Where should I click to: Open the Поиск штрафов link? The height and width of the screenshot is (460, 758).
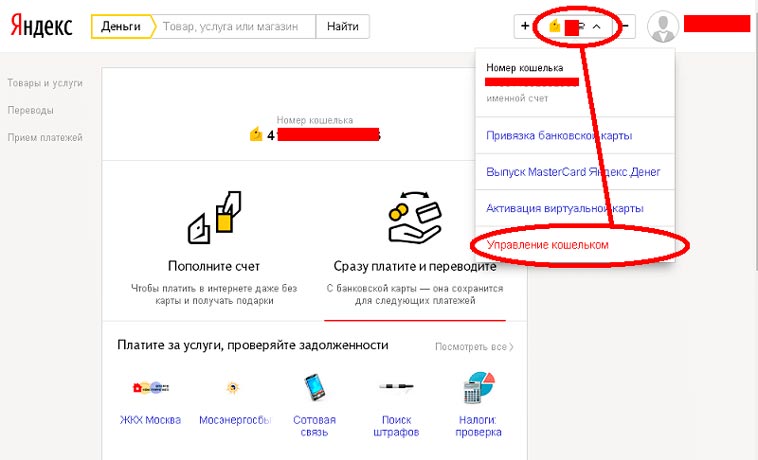[x=396, y=426]
